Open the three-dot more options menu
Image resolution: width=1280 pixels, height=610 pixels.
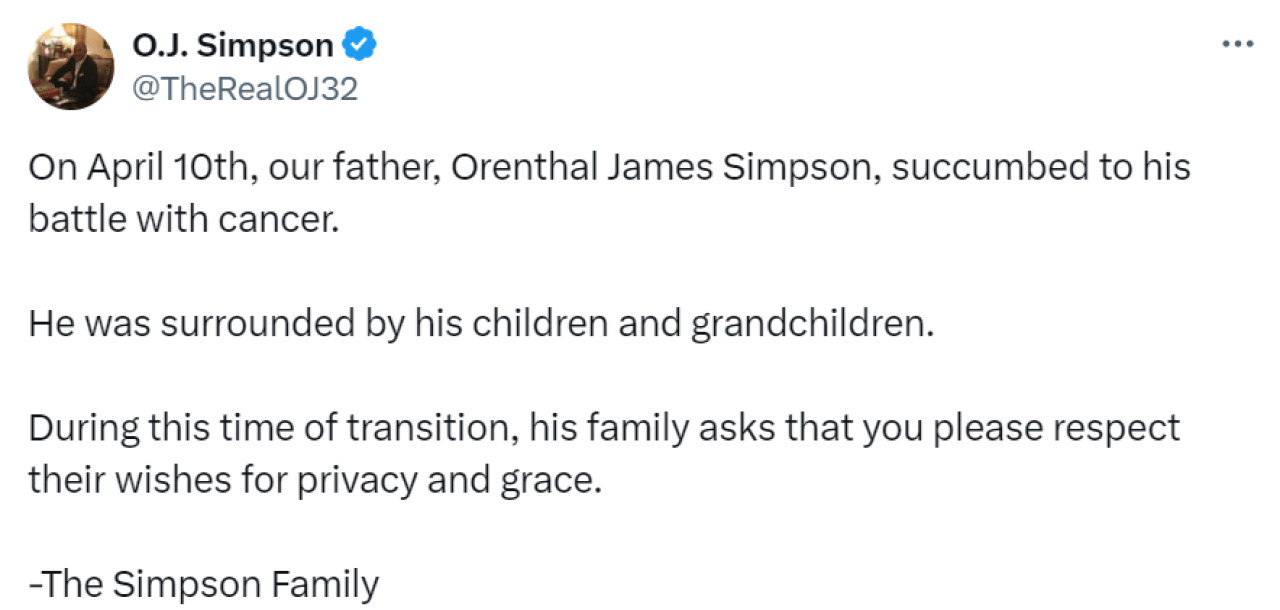(1237, 45)
